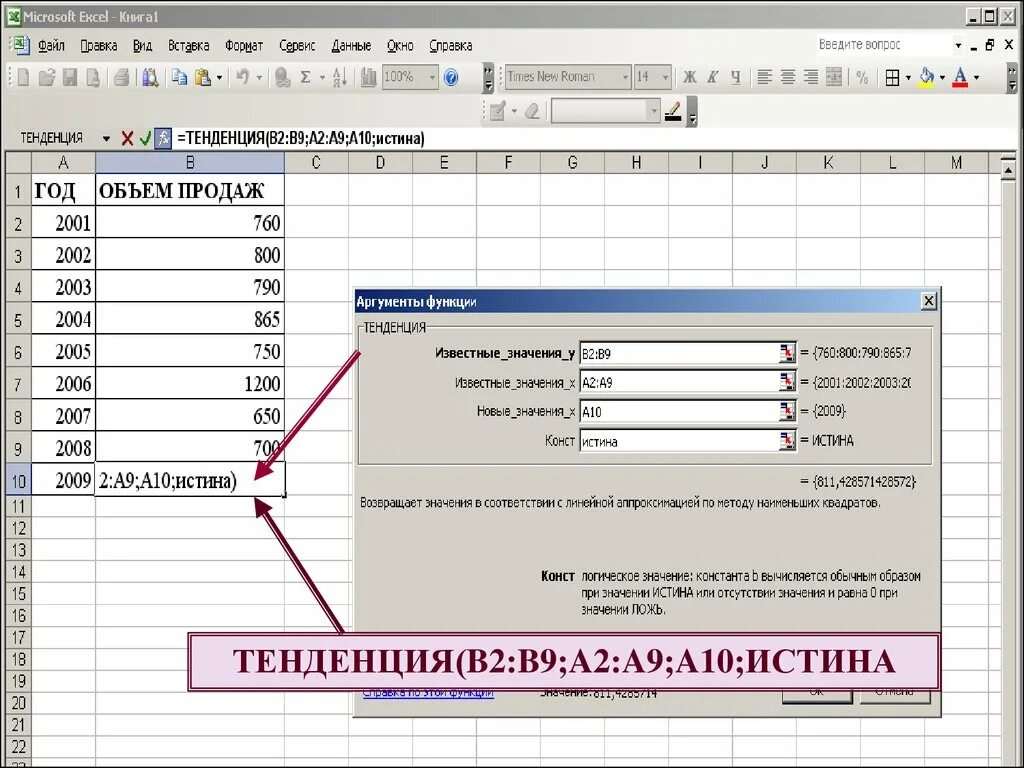Screen dimensions: 1024x768
Task: Open the Times New Roman font dropdown
Action: click(625, 78)
